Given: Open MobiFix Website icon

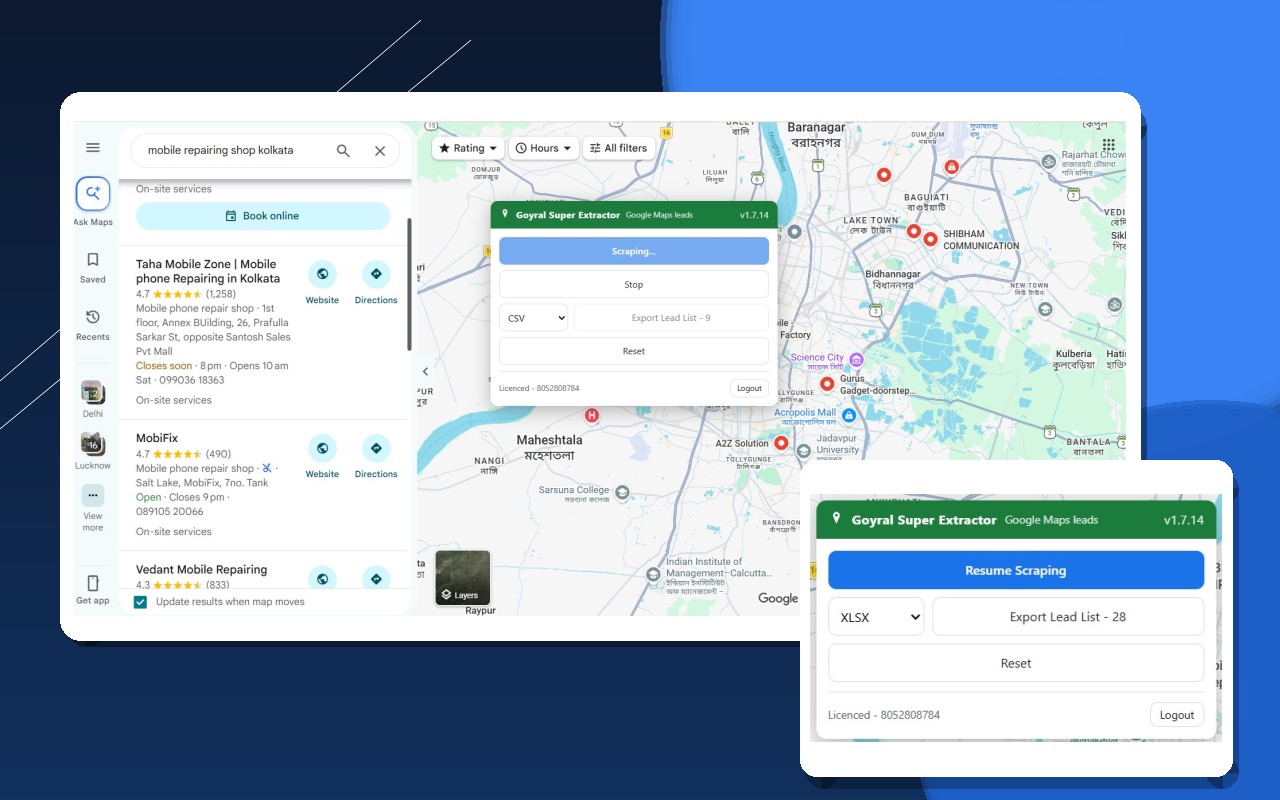Looking at the screenshot, I should click(x=322, y=448).
